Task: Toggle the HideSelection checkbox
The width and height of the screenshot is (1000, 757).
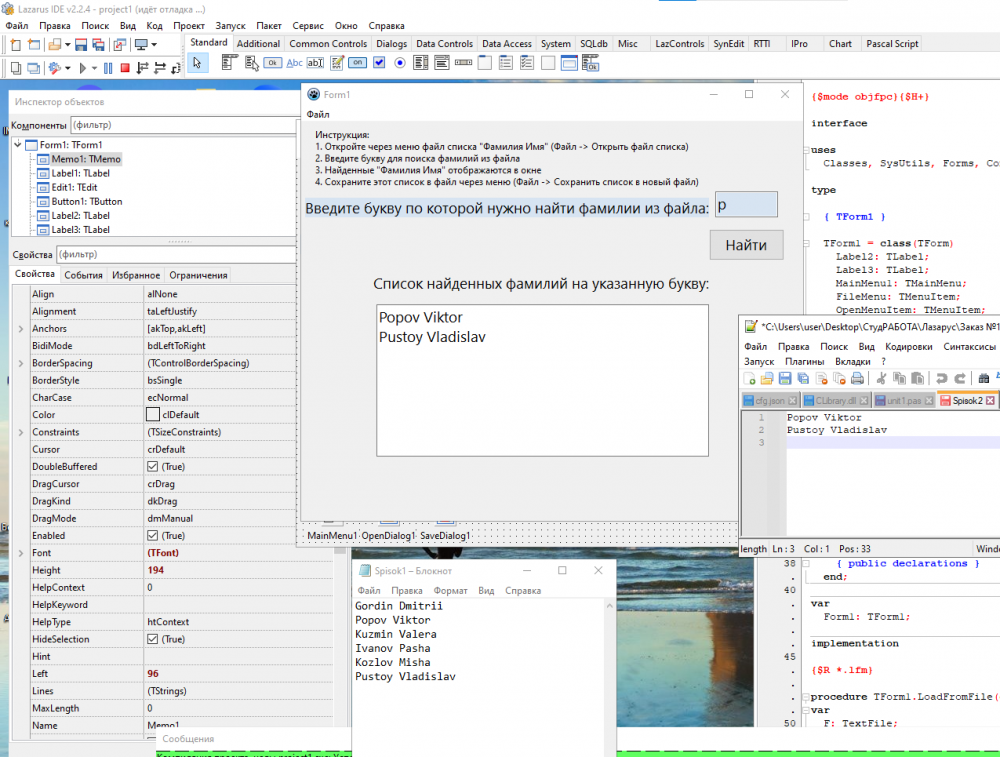Action: tap(153, 639)
